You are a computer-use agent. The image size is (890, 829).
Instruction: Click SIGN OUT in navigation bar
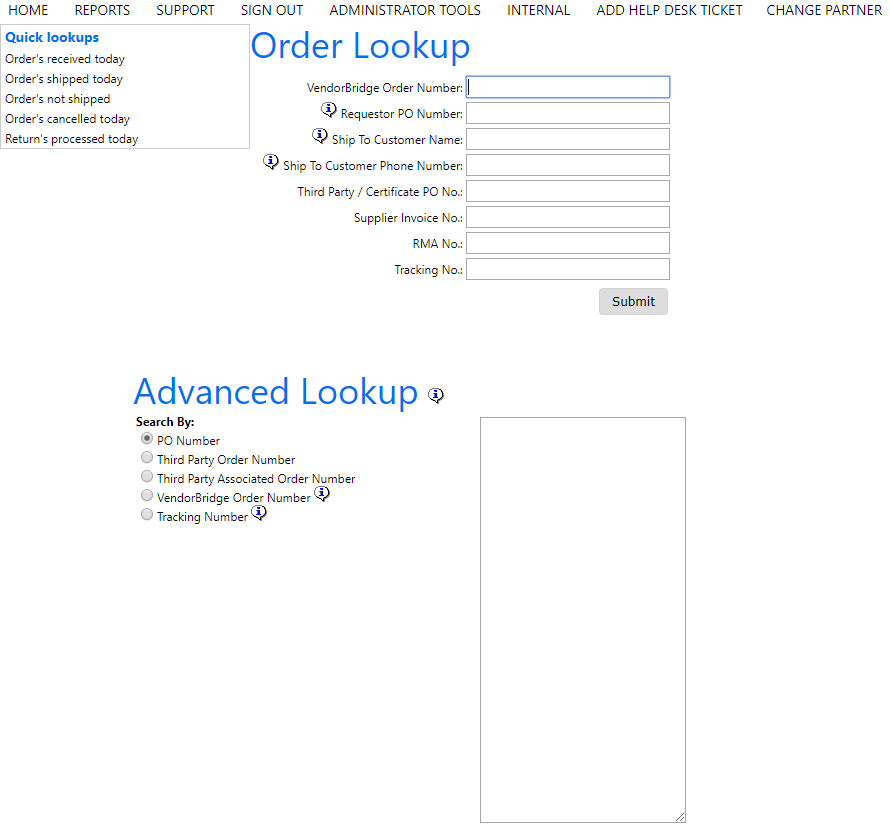272,10
